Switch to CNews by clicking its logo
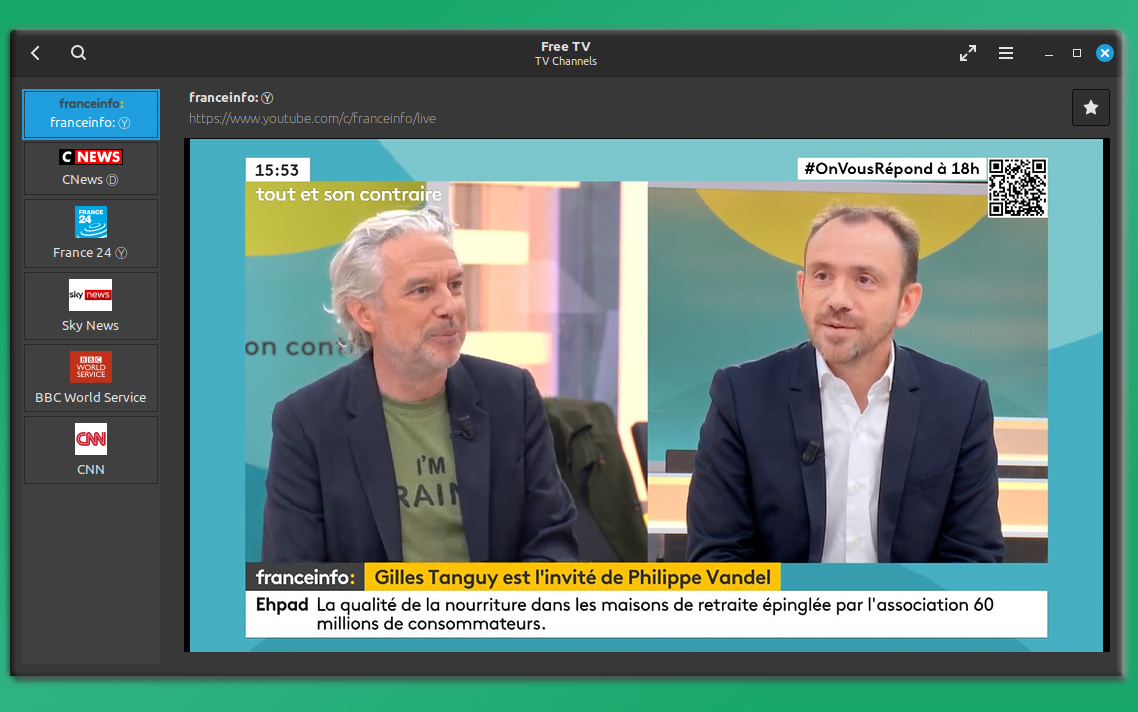 pyautogui.click(x=91, y=157)
